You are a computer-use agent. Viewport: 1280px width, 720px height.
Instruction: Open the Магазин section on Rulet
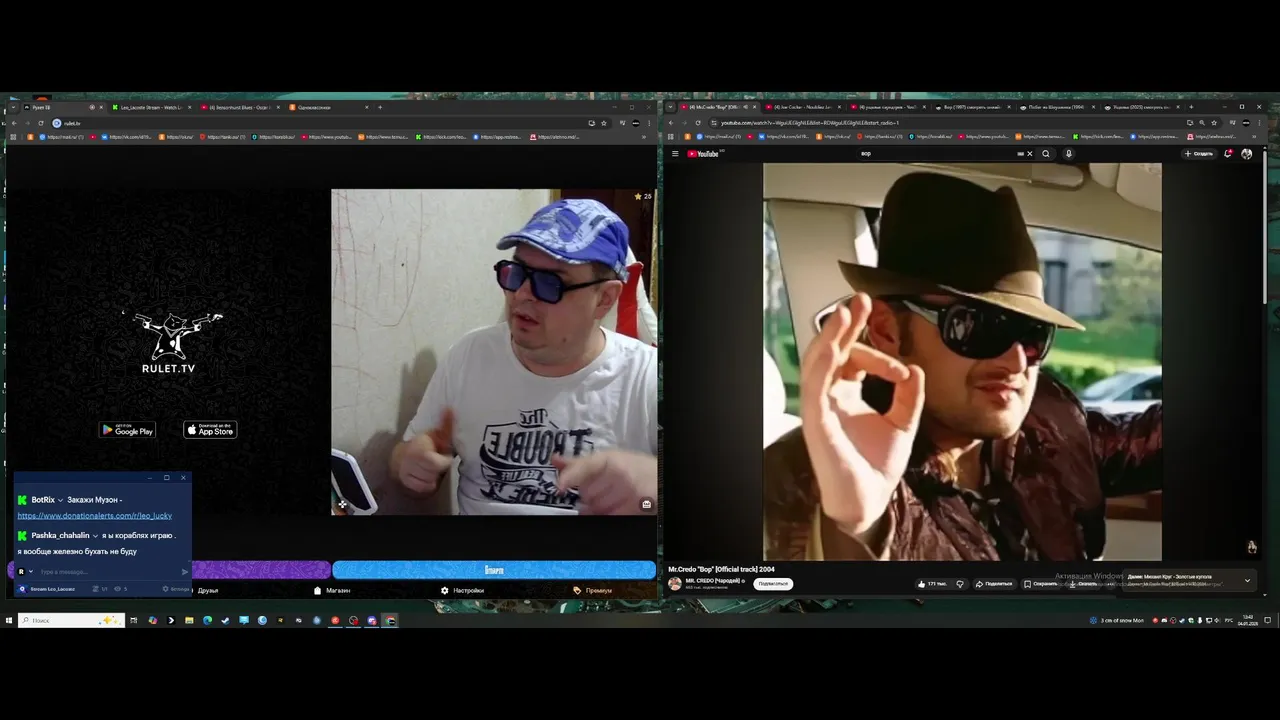[x=333, y=590]
